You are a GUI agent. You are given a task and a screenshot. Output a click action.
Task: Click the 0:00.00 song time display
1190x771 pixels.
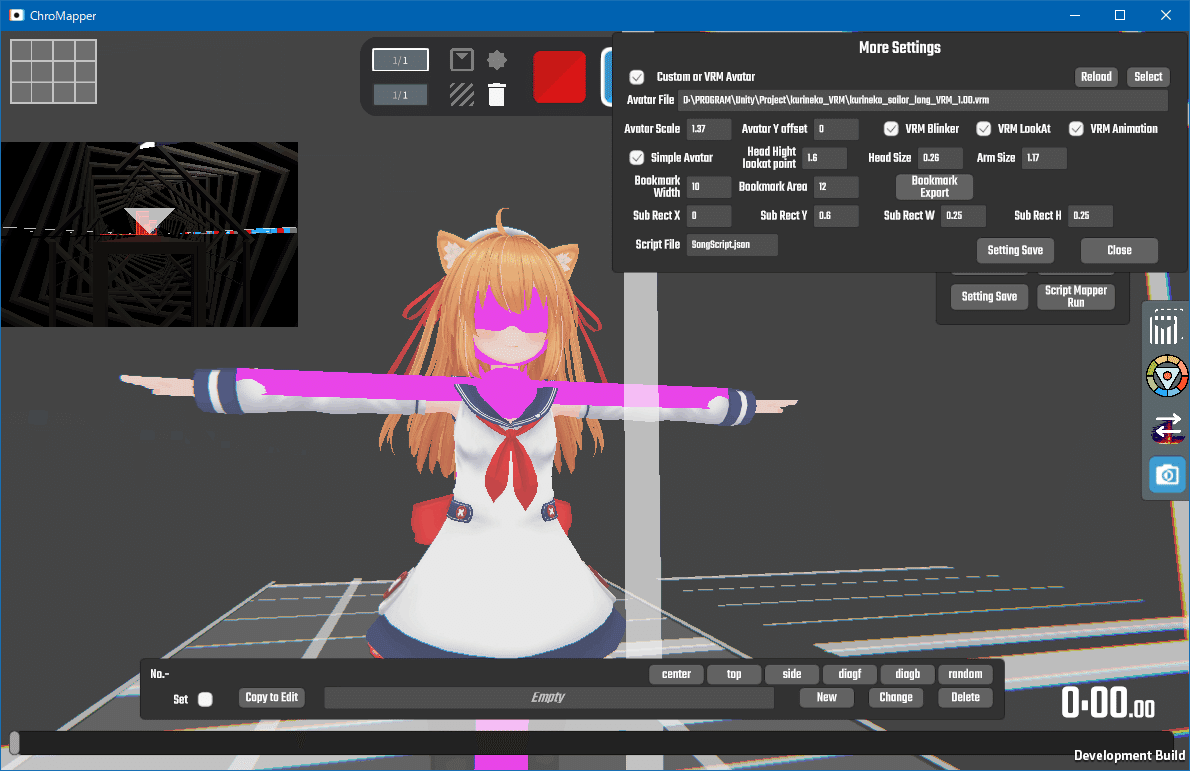(1107, 702)
